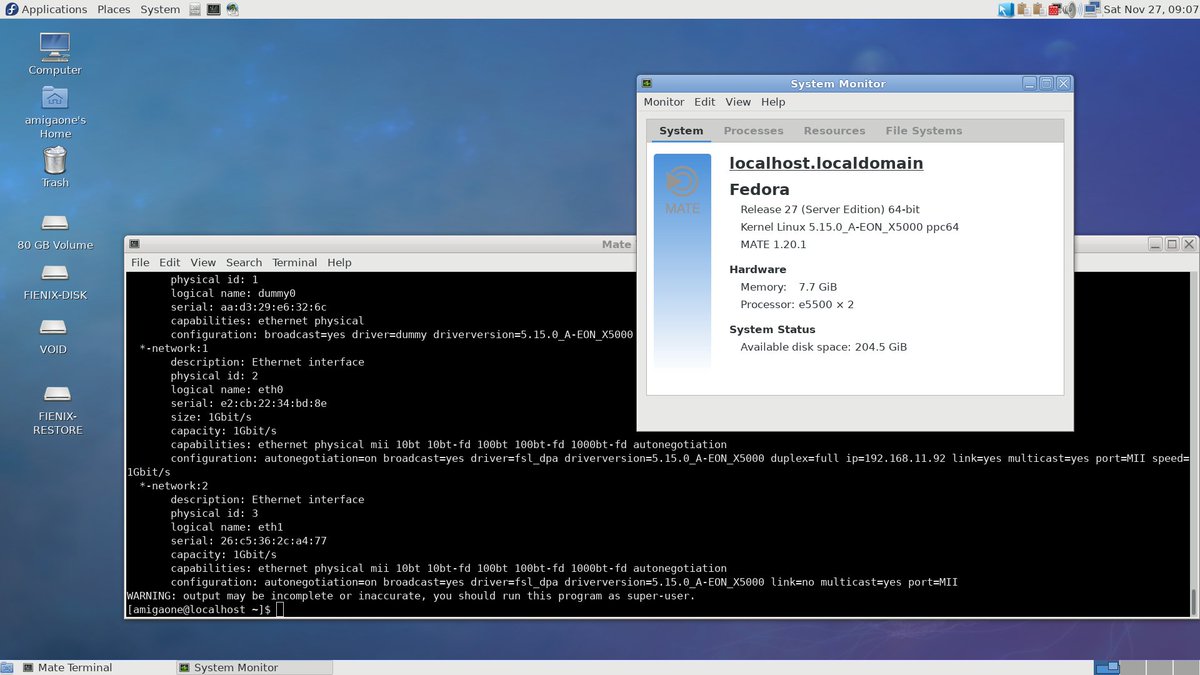Switch to the File Systems tab
This screenshot has height=675, width=1200.
[x=923, y=131]
